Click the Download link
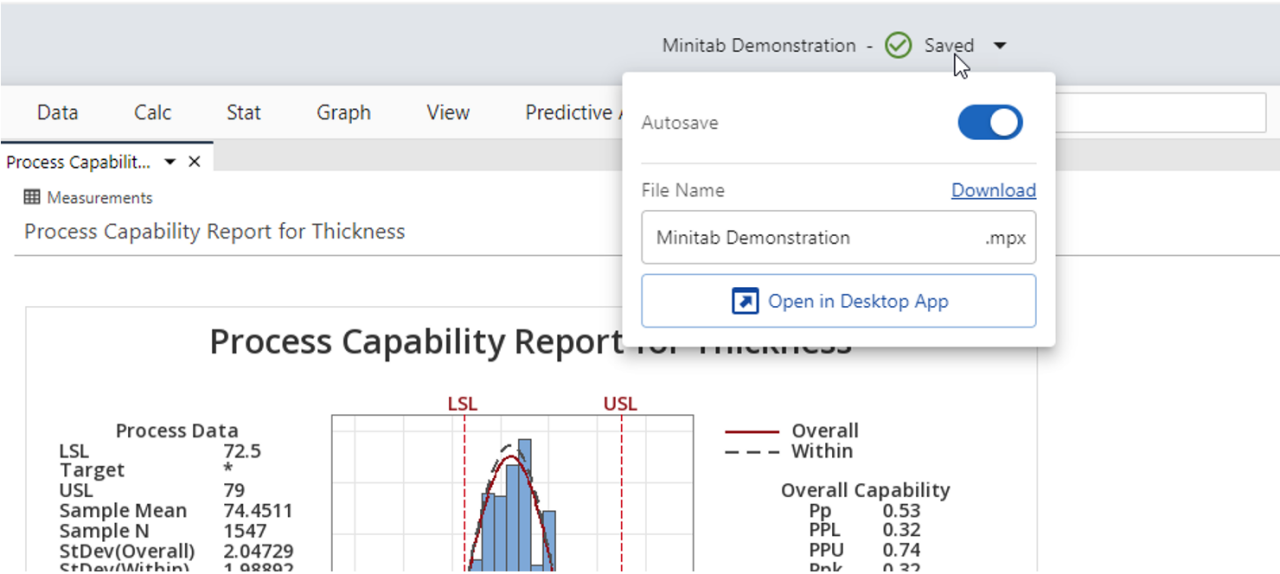Screen dimensions: 1280x574 click(x=993, y=190)
